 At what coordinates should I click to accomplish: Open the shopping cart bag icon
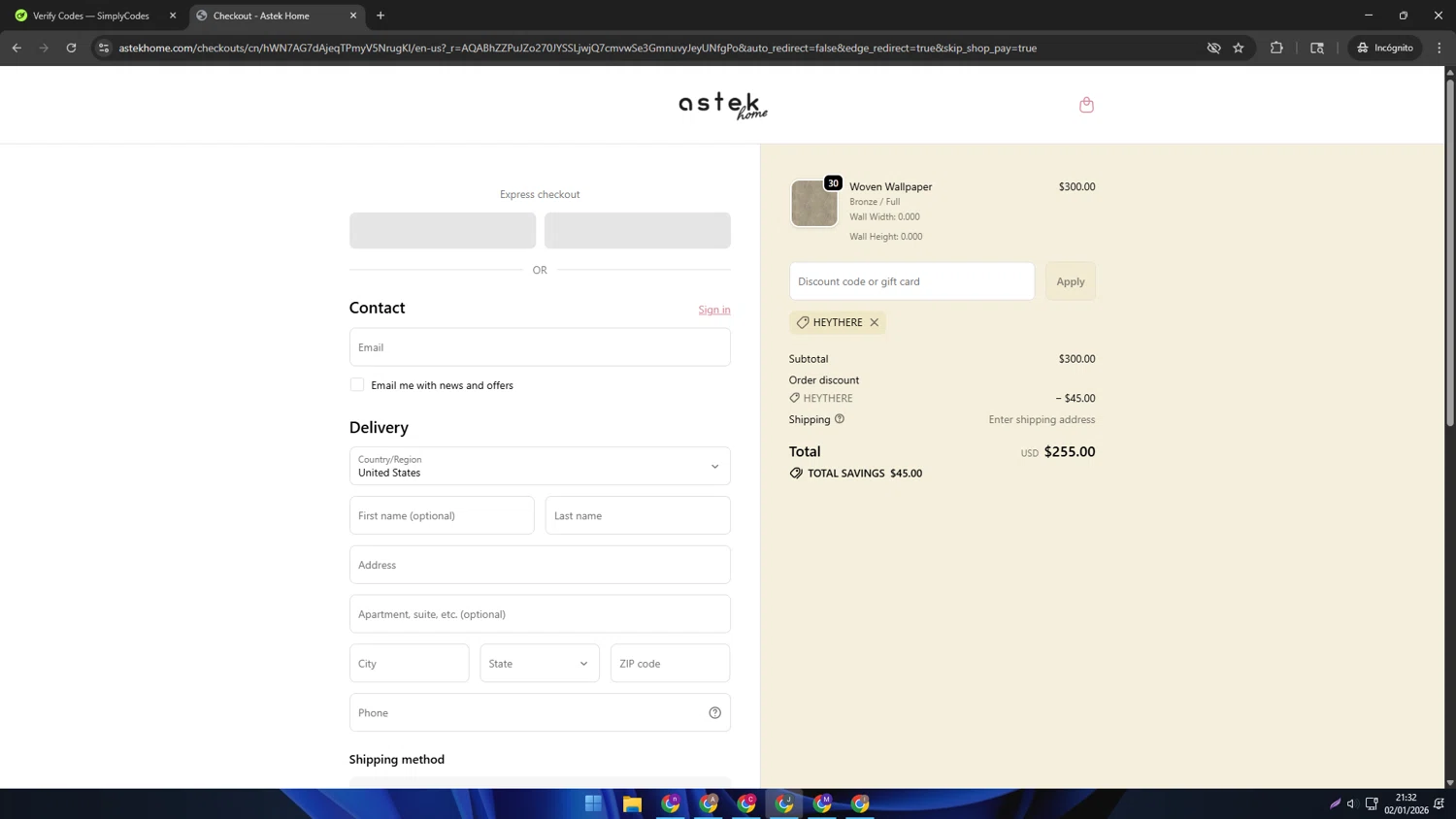point(1086,105)
